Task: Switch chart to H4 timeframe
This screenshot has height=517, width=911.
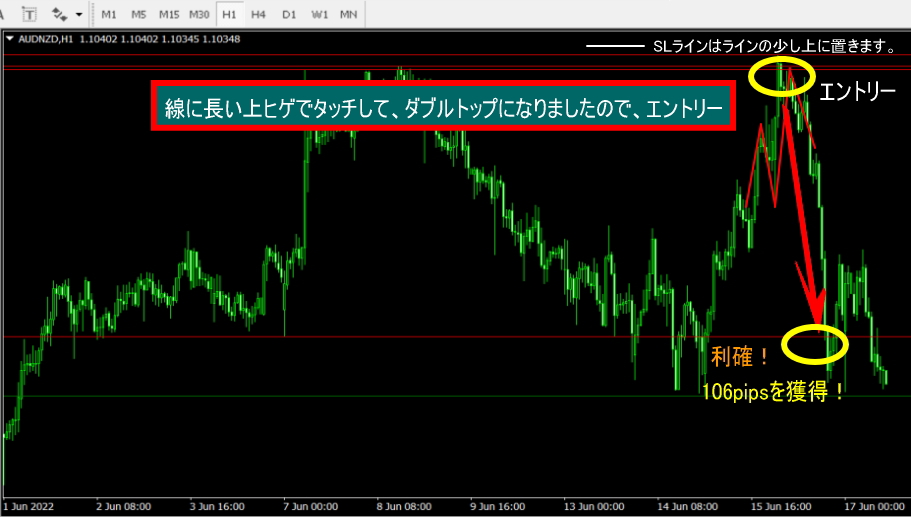Action: tap(259, 14)
